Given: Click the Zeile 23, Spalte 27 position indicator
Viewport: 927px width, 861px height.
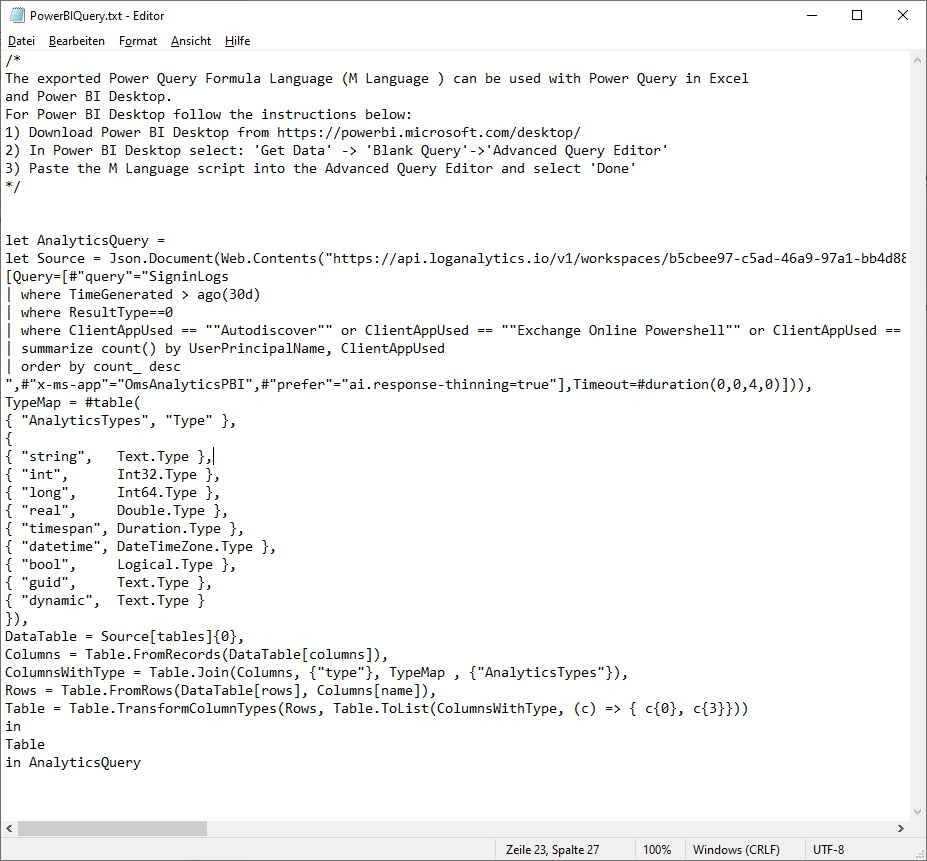Looking at the screenshot, I should (x=556, y=849).
